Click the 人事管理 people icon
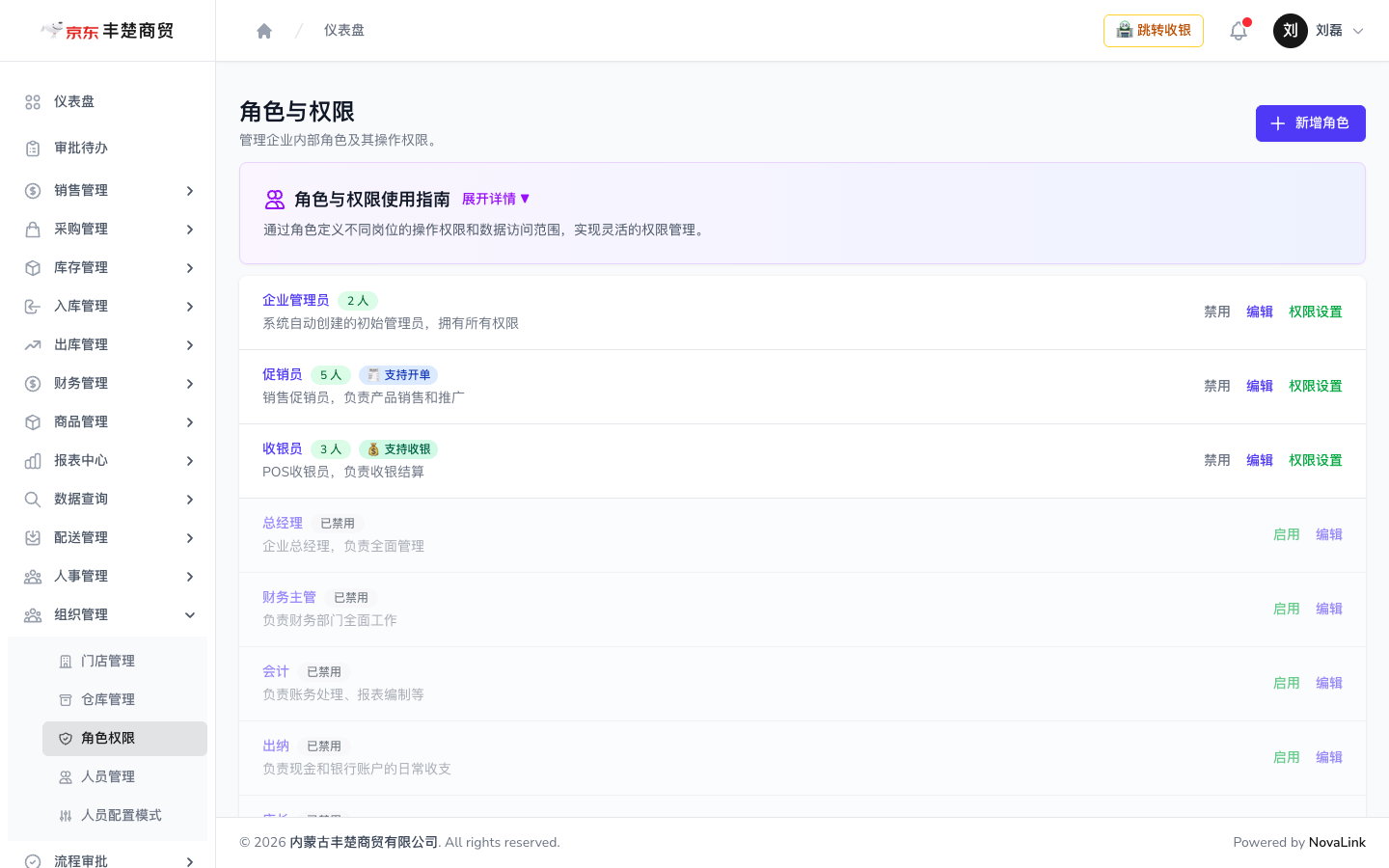1389x868 pixels. click(x=33, y=577)
